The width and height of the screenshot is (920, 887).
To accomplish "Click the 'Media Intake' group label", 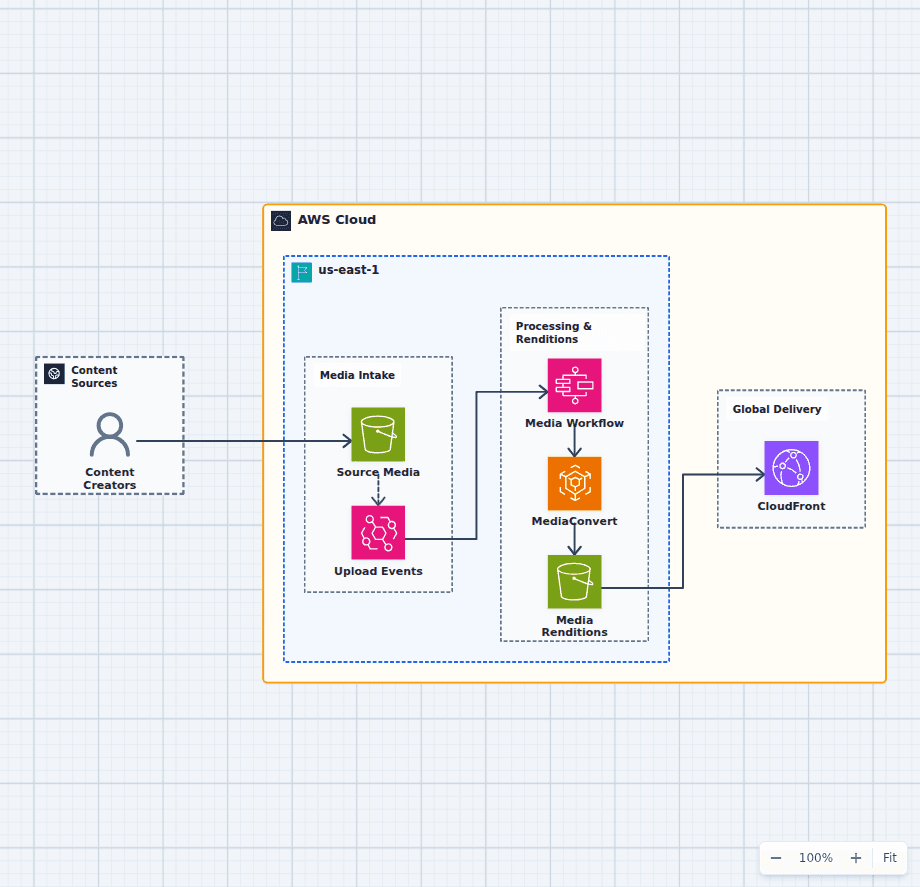I will click(x=357, y=375).
